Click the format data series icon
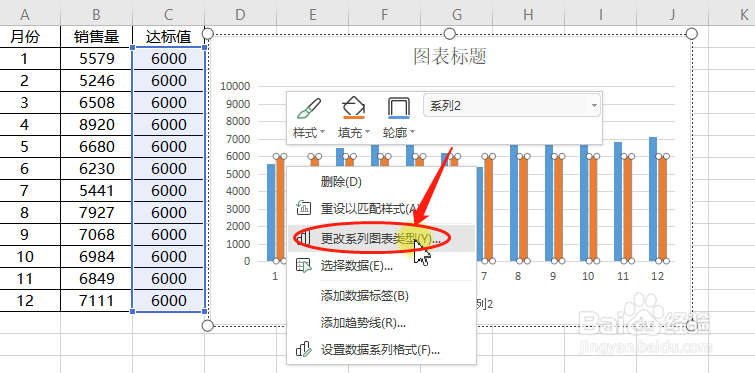 304,349
